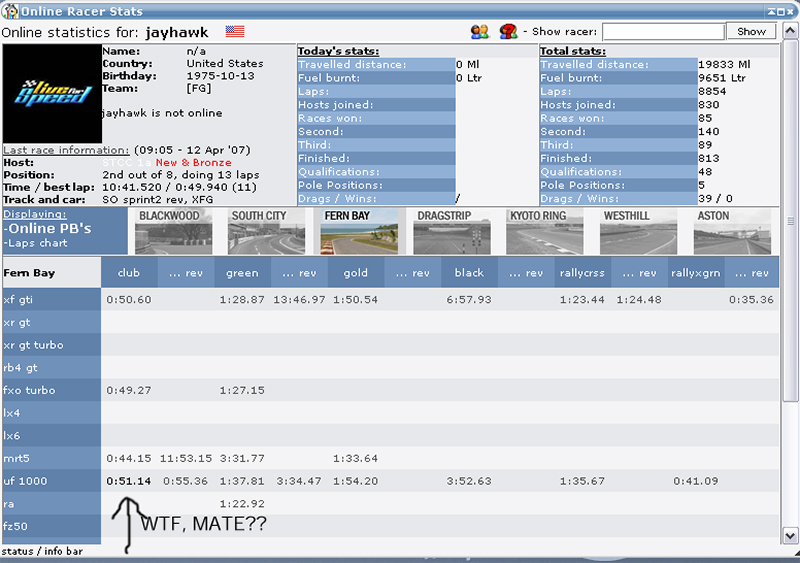800x563 pixels.
Task: Select the Dragstrip track thumbnail
Action: click(x=452, y=231)
